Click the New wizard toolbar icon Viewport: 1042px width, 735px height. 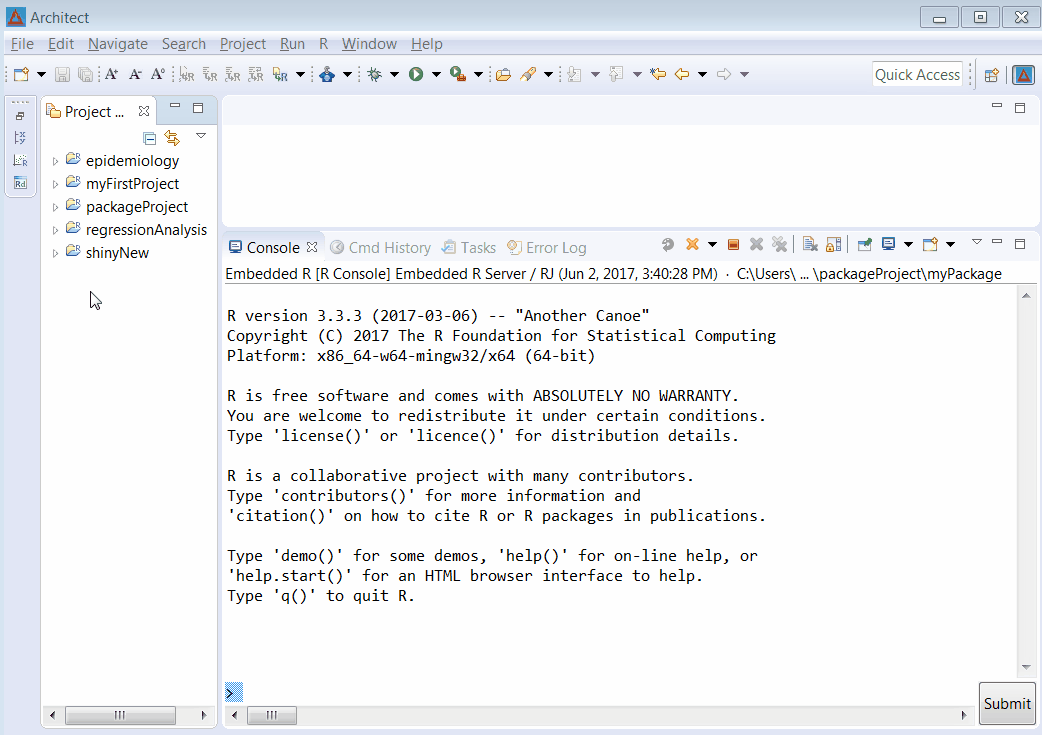tap(21, 74)
